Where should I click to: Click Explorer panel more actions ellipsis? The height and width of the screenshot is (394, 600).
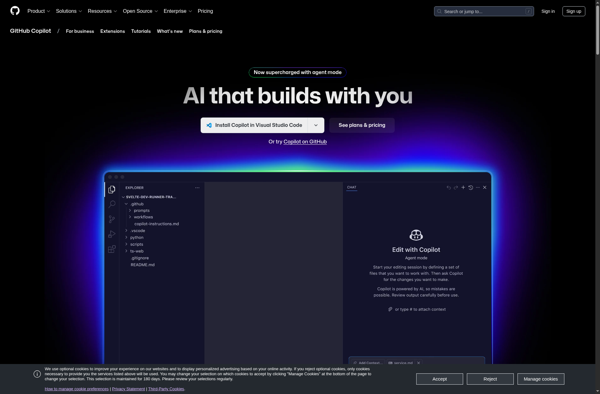pos(197,188)
